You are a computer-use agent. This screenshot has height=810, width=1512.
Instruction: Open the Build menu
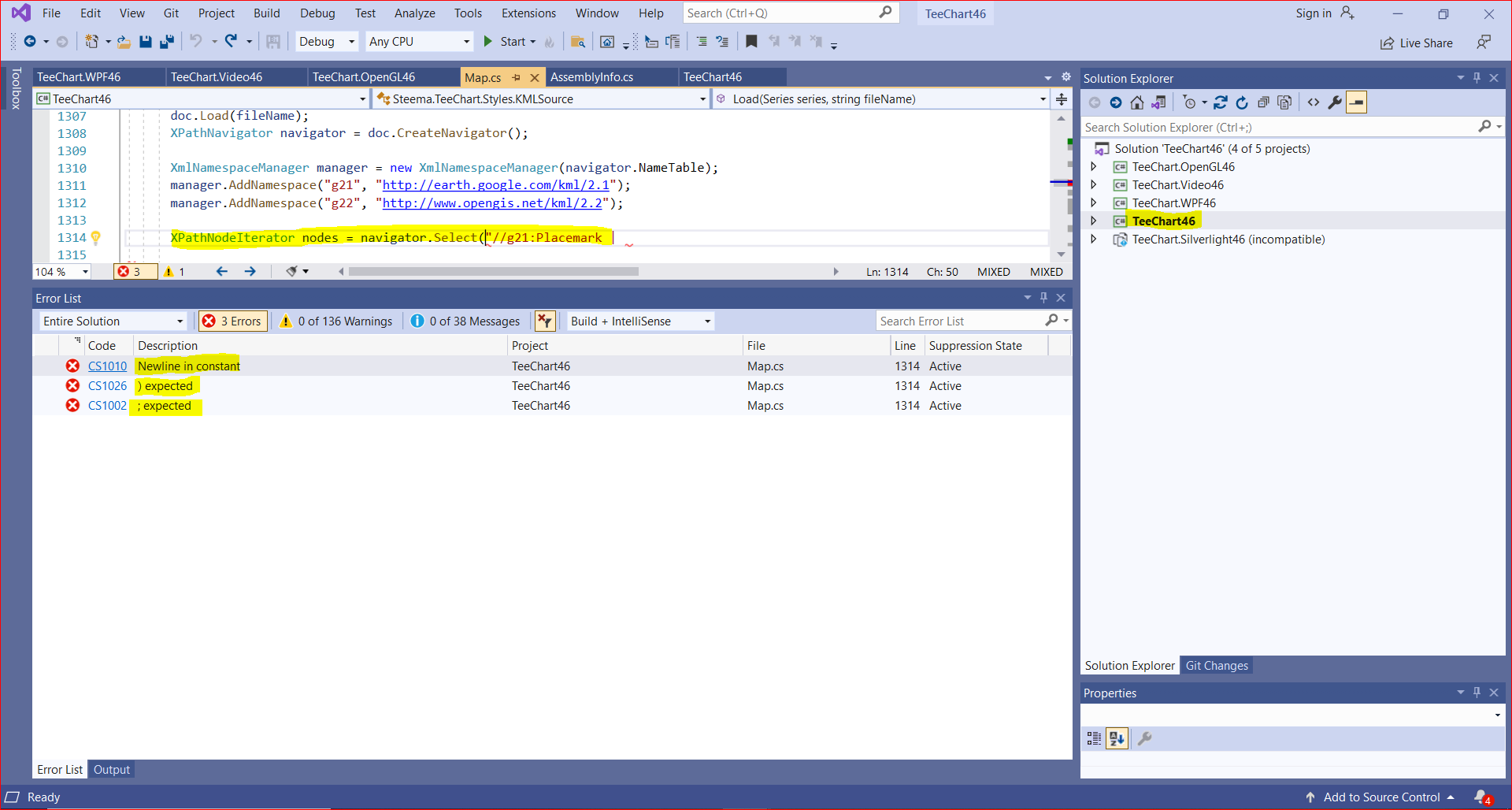pos(267,13)
